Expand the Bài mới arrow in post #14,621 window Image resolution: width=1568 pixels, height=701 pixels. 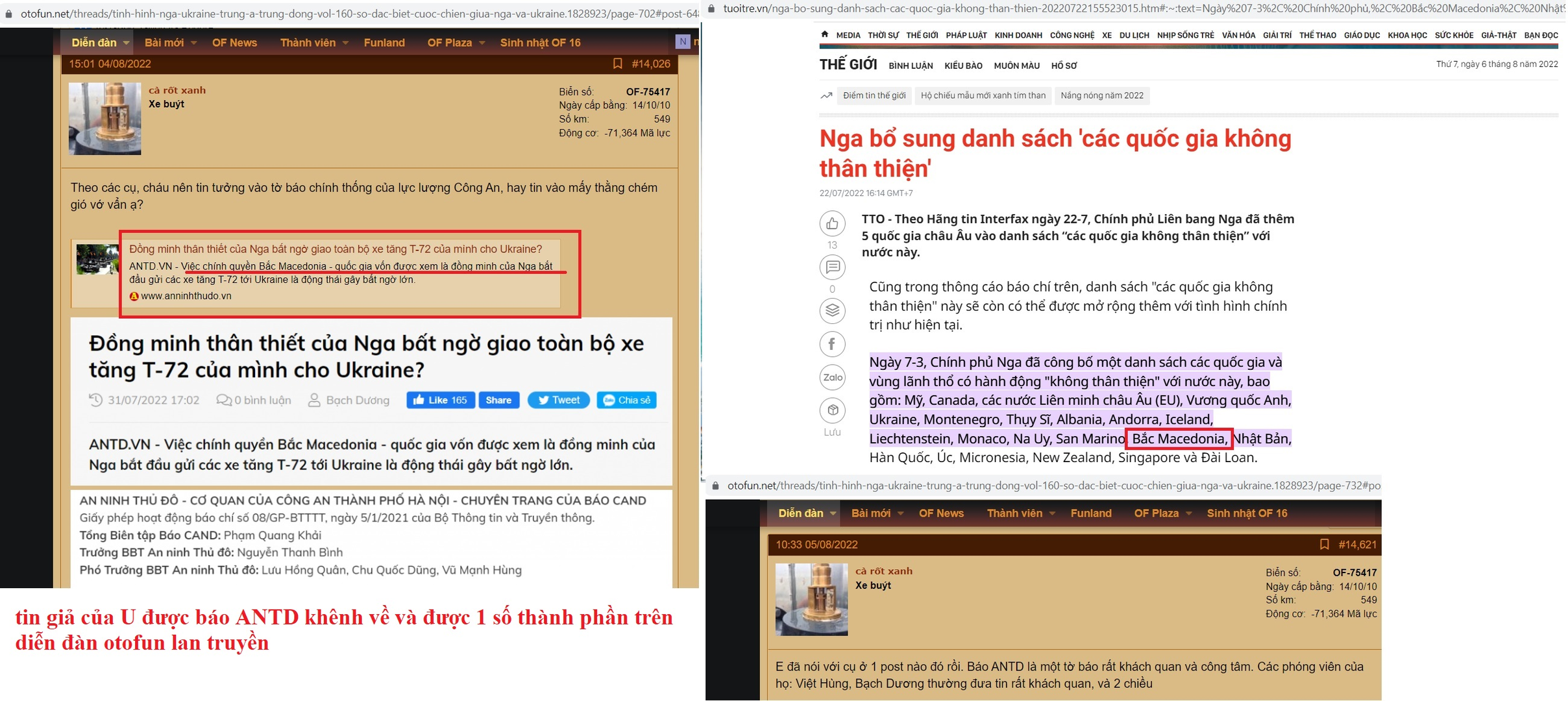pyautogui.click(x=900, y=513)
